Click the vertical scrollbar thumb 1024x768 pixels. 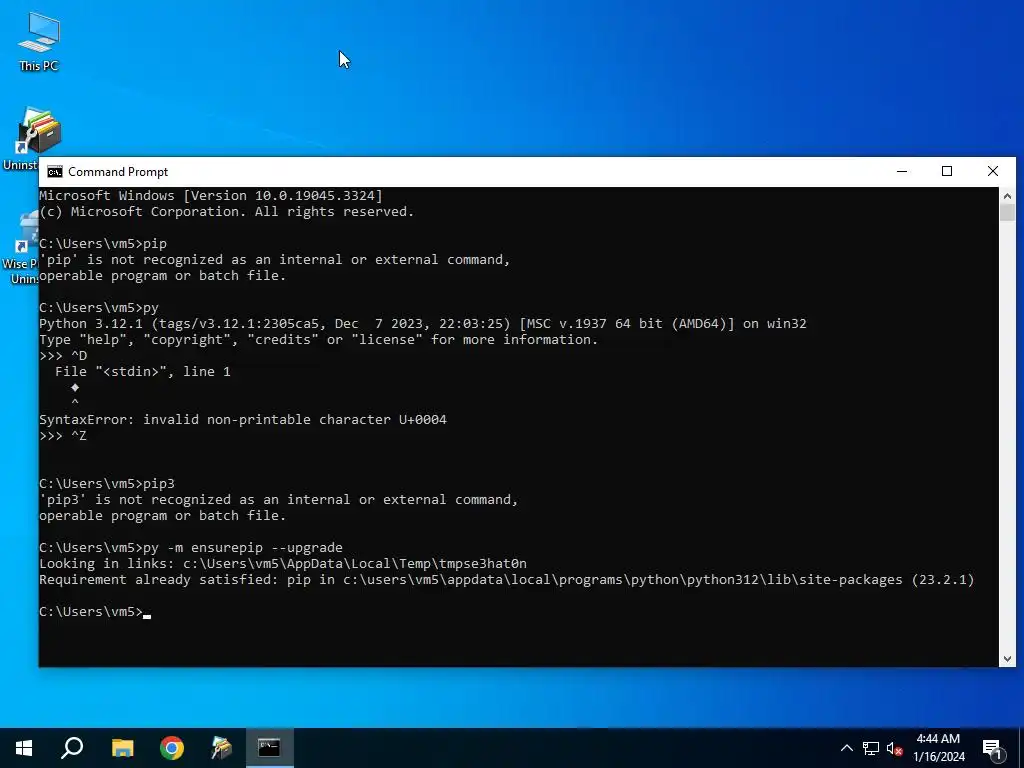tap(1007, 213)
